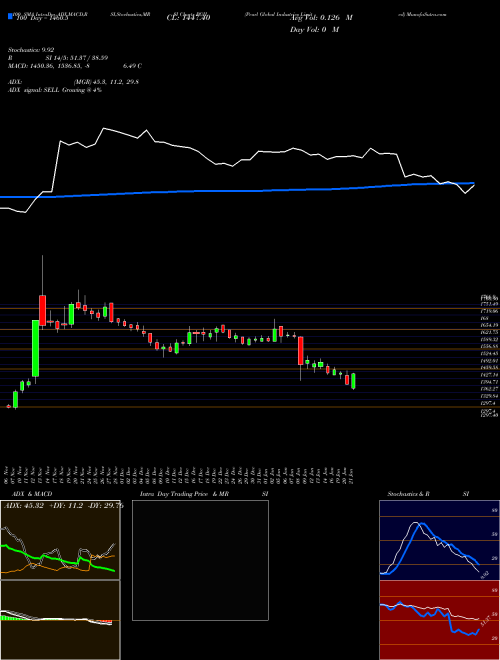500x660 pixels.
Task: Click the blue 100 Day legend square
Action: (x=10, y=17)
